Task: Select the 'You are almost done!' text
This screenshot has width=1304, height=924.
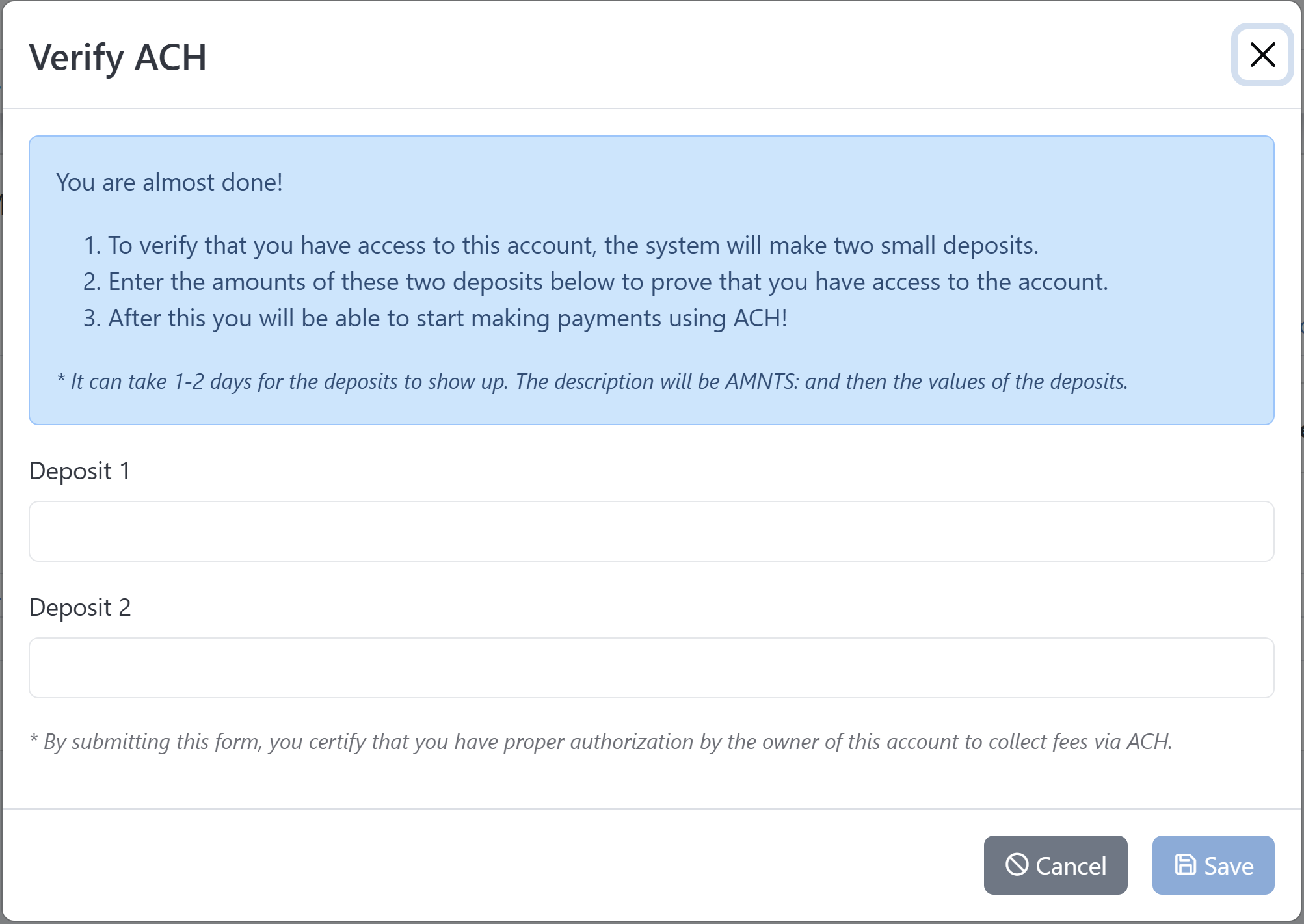Action: (169, 182)
